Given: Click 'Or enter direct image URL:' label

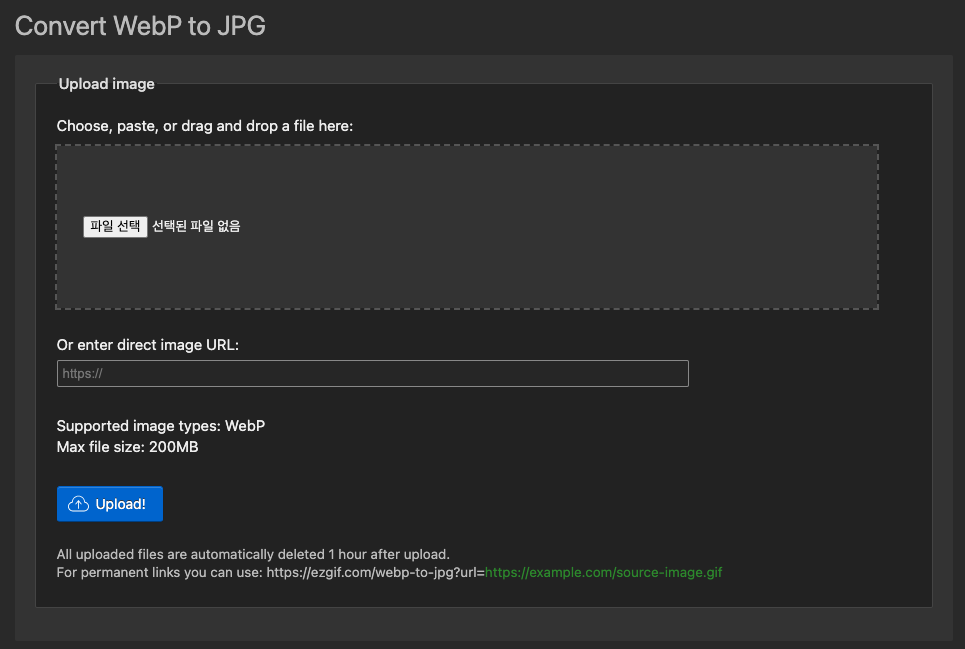Looking at the screenshot, I should 148,344.
